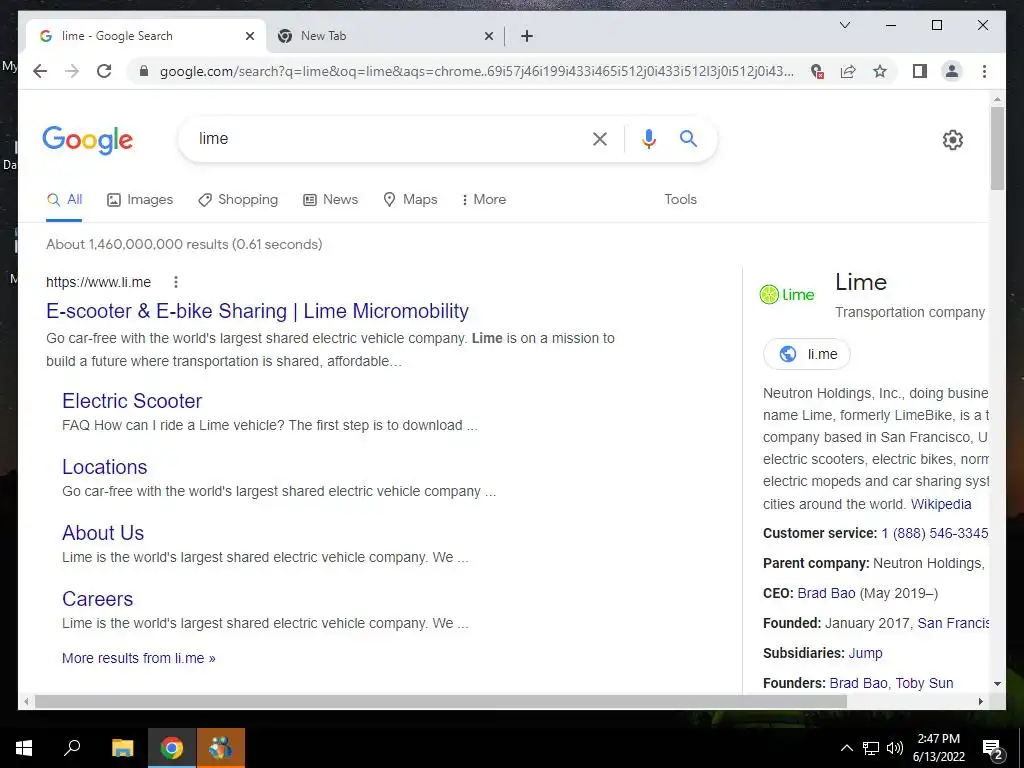Open the network status icon in tray
Screen dimensions: 1024x768
[871, 748]
